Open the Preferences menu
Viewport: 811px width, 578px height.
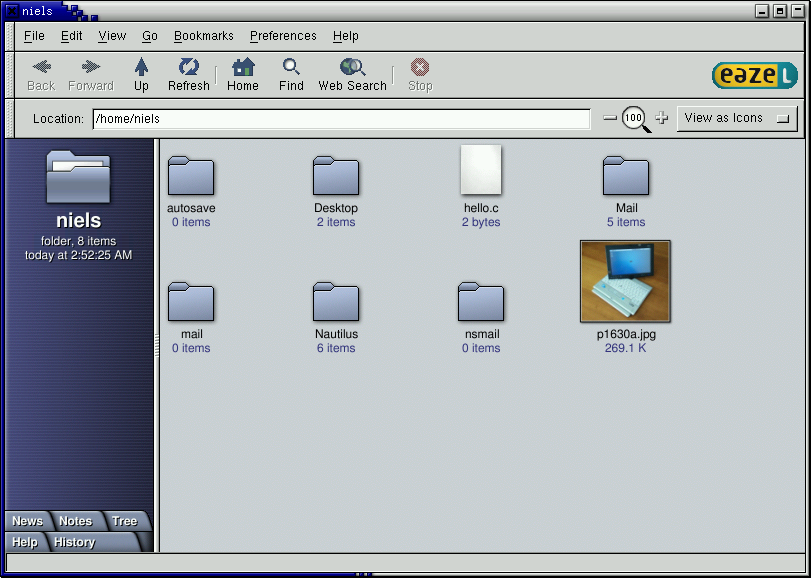tap(282, 36)
